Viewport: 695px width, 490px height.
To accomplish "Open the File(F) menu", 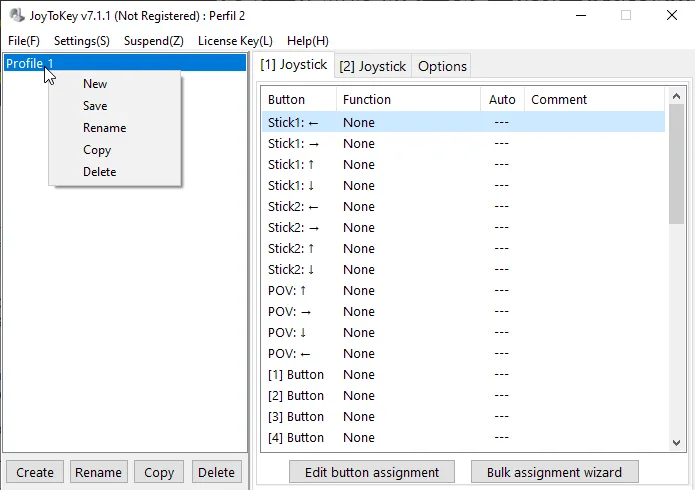I will point(24,41).
